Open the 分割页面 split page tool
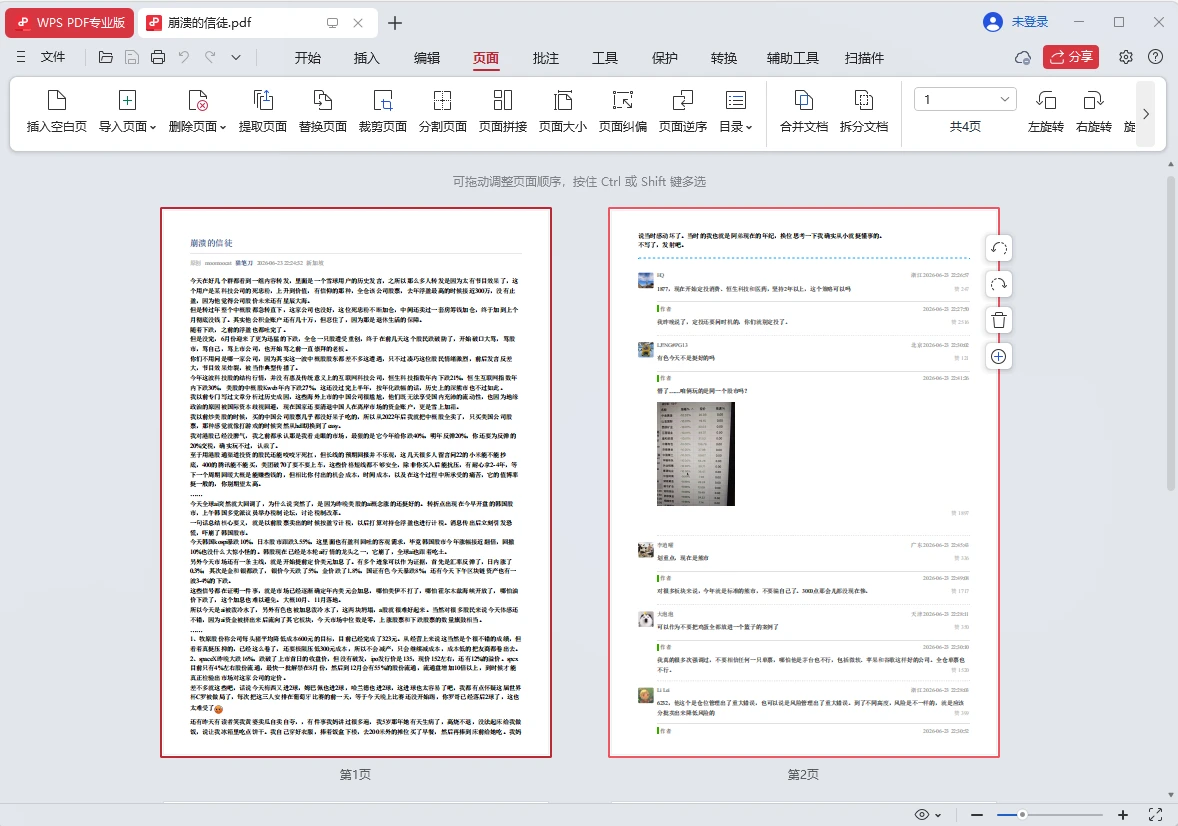 [x=443, y=111]
